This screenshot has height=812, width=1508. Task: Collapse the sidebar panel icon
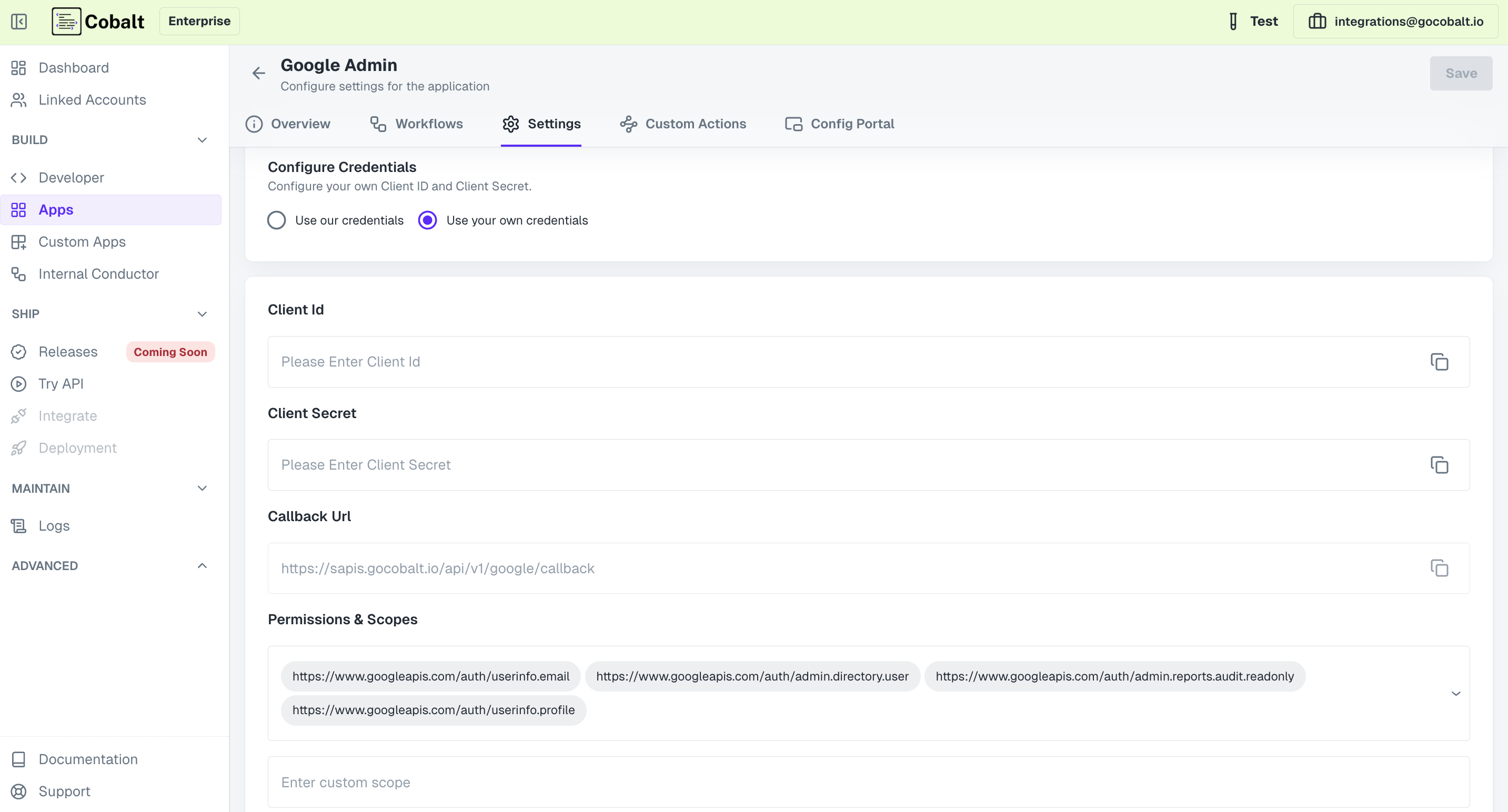pos(19,22)
